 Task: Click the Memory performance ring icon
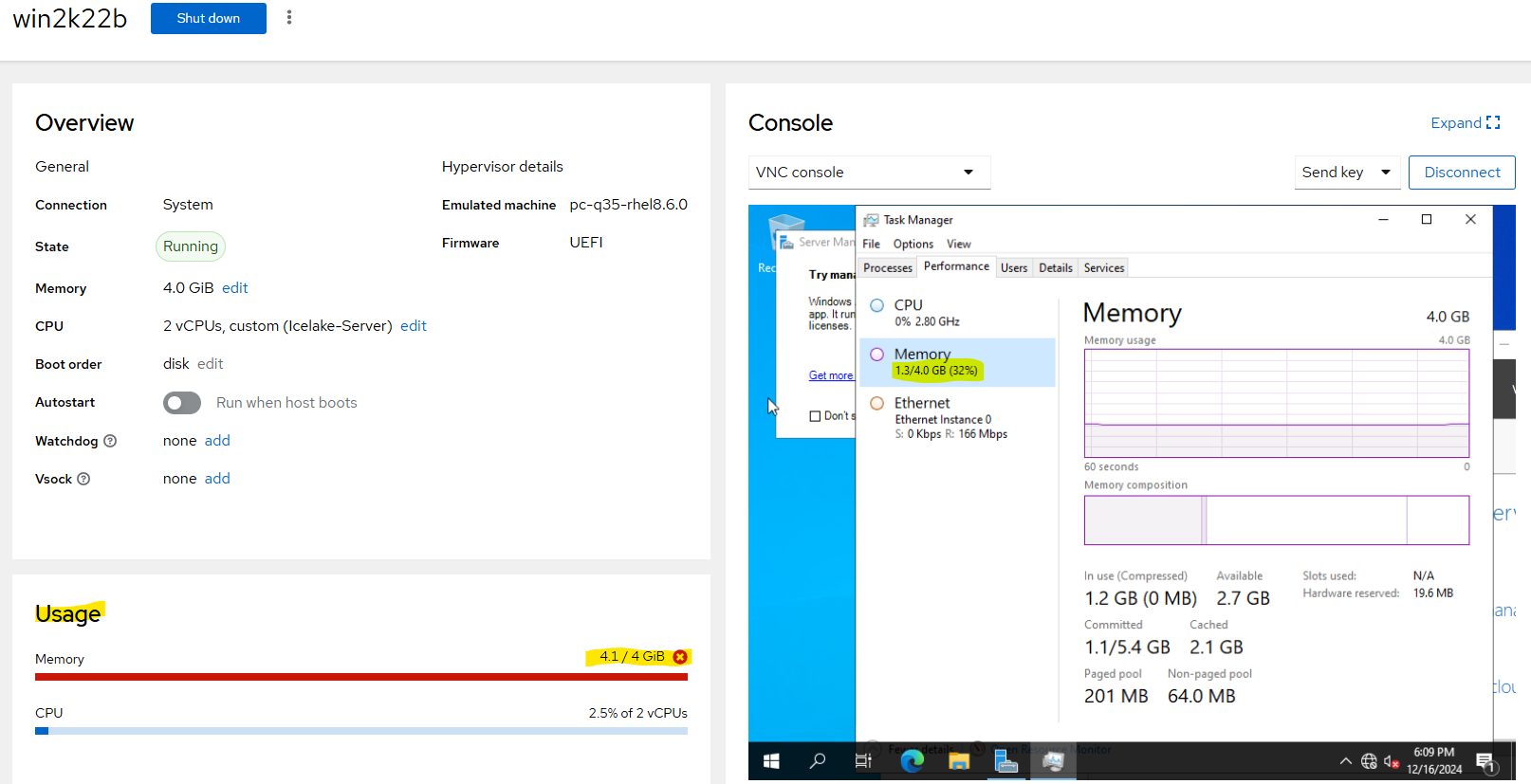pos(877,355)
